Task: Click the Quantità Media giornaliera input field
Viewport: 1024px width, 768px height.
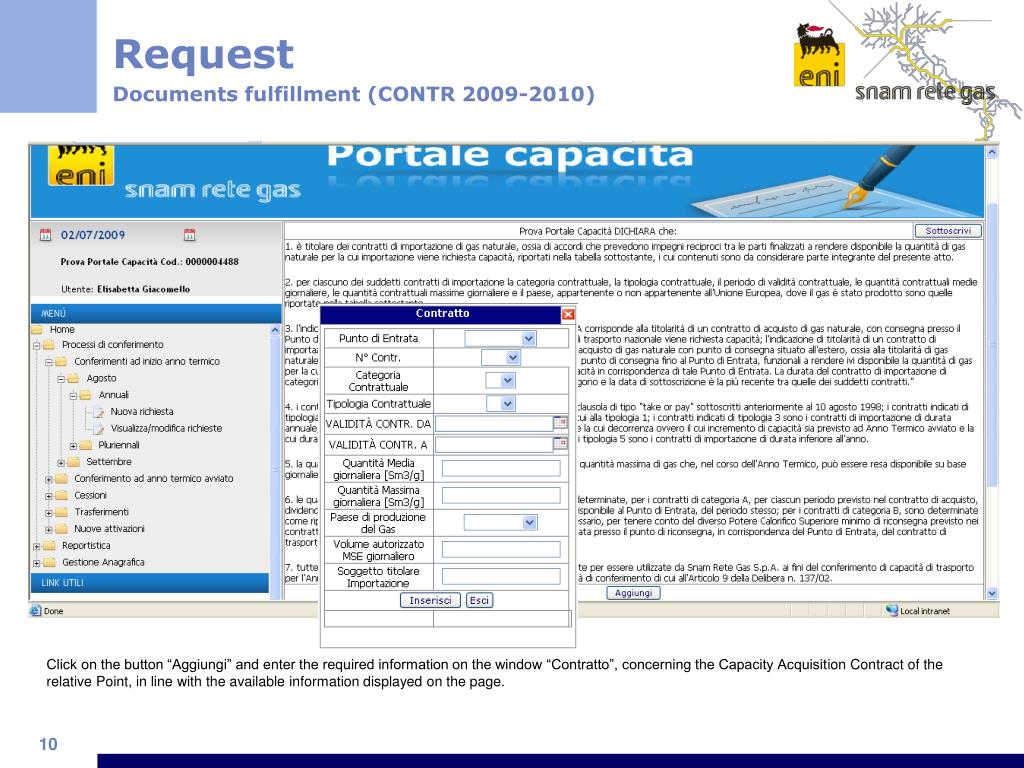Action: pyautogui.click(x=501, y=468)
